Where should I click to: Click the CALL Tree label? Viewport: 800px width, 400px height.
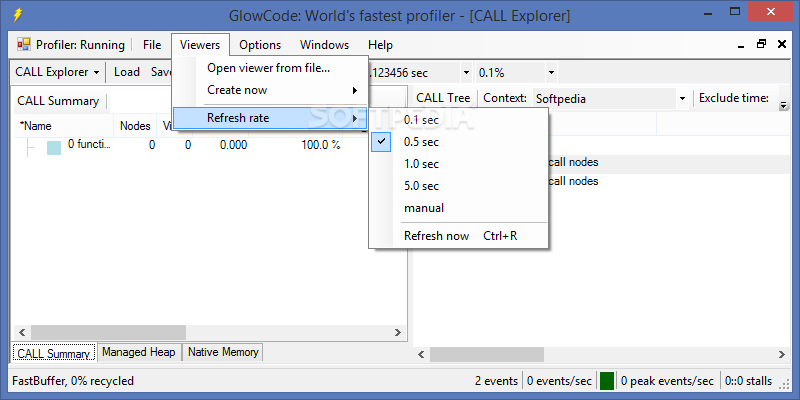[443, 98]
